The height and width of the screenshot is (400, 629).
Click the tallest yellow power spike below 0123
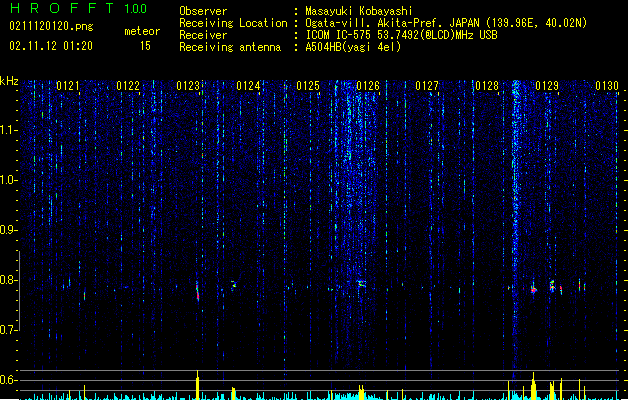point(197,385)
